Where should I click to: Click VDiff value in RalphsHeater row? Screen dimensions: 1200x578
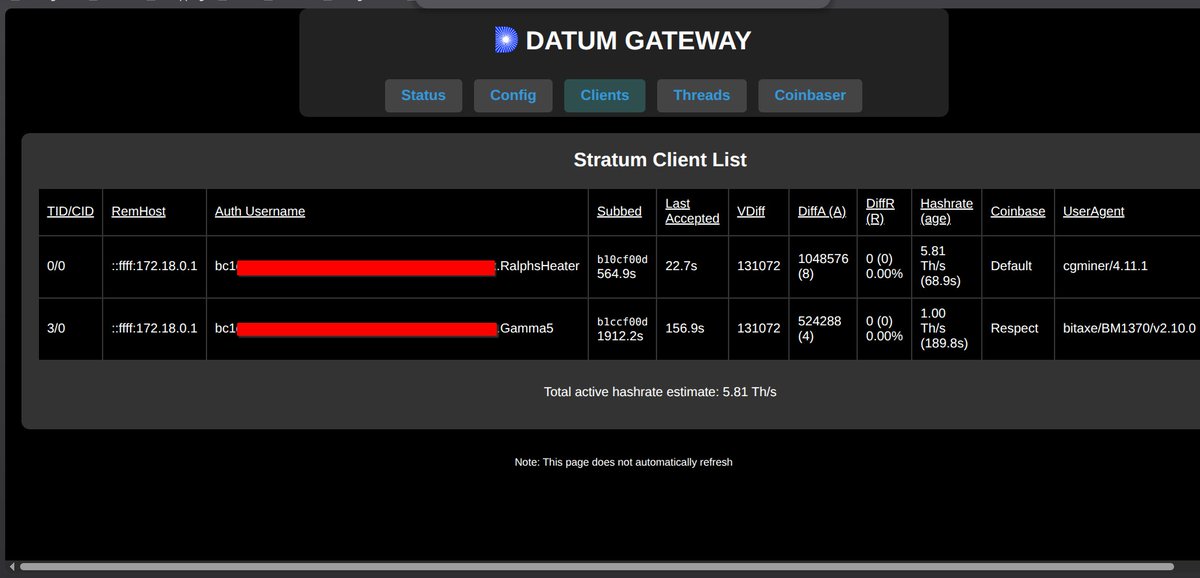coord(759,266)
